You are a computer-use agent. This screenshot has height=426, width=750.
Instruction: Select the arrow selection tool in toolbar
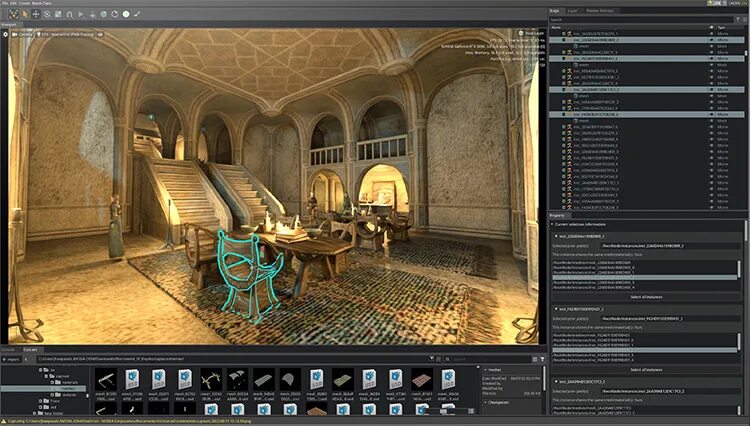(25, 14)
